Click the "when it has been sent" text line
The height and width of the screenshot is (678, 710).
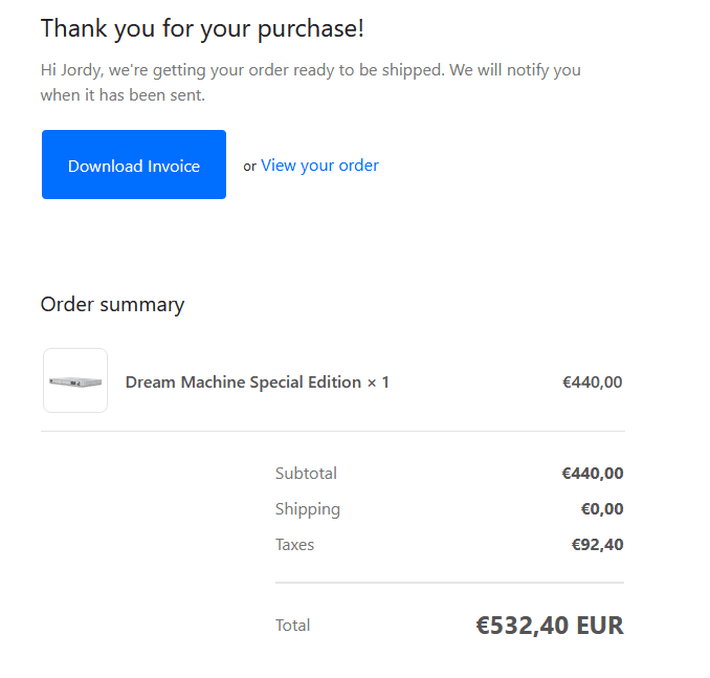point(123,96)
